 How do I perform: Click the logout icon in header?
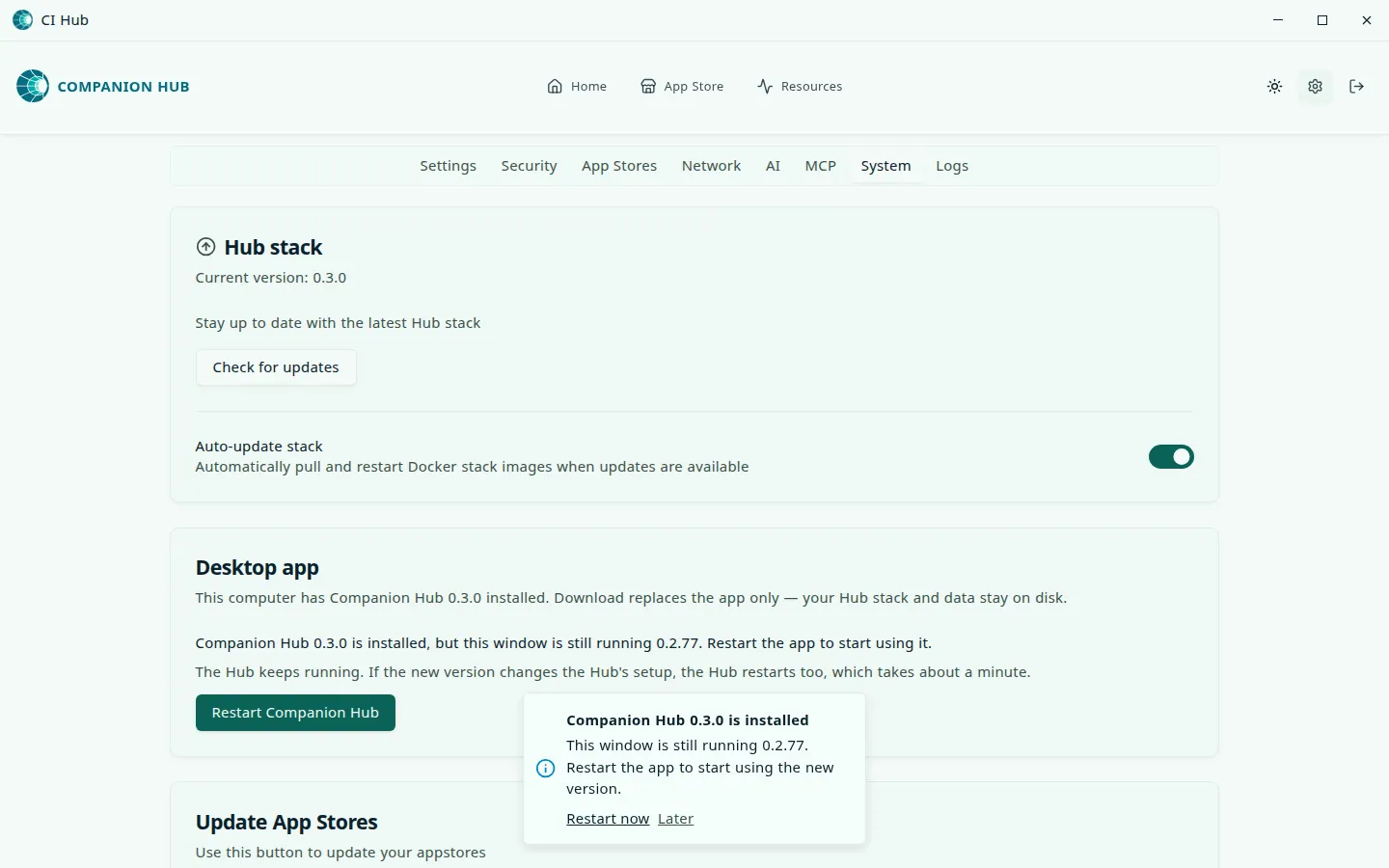pos(1356,86)
